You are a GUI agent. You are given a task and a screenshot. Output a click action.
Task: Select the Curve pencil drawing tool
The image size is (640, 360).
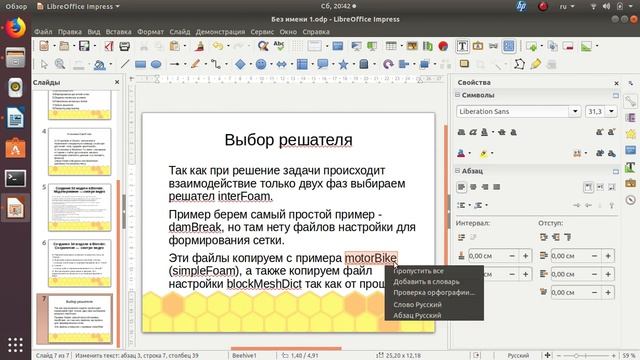[x=196, y=64]
